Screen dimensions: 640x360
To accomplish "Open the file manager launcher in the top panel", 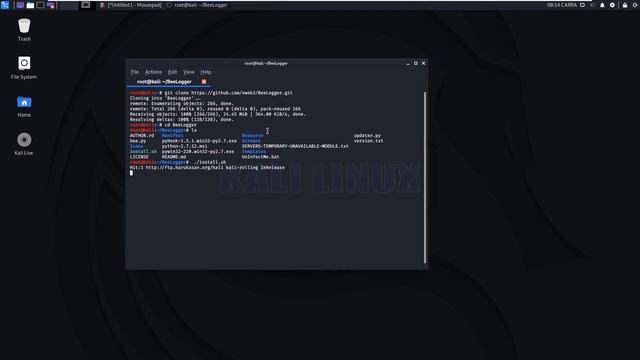I will pyautogui.click(x=30, y=5).
